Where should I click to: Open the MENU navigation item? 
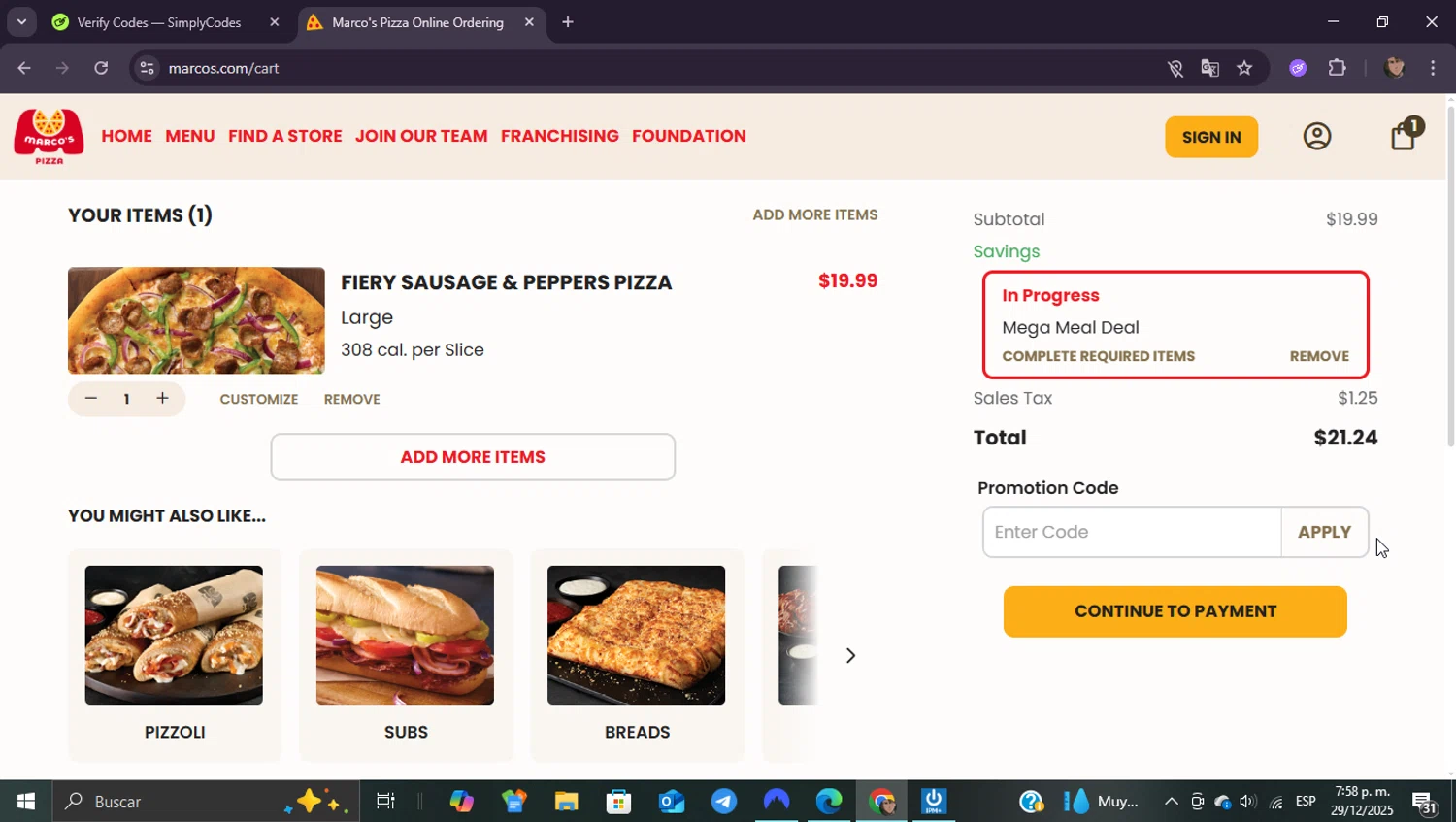point(189,136)
